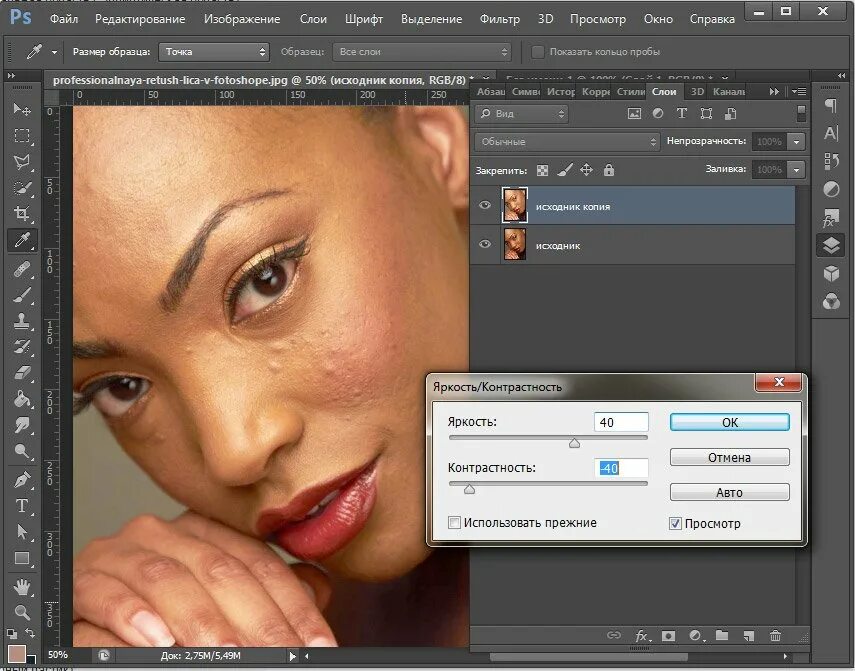This screenshot has height=671, width=855.
Task: Uncheck the 'Просмотр' preview checkbox
Action: (675, 524)
